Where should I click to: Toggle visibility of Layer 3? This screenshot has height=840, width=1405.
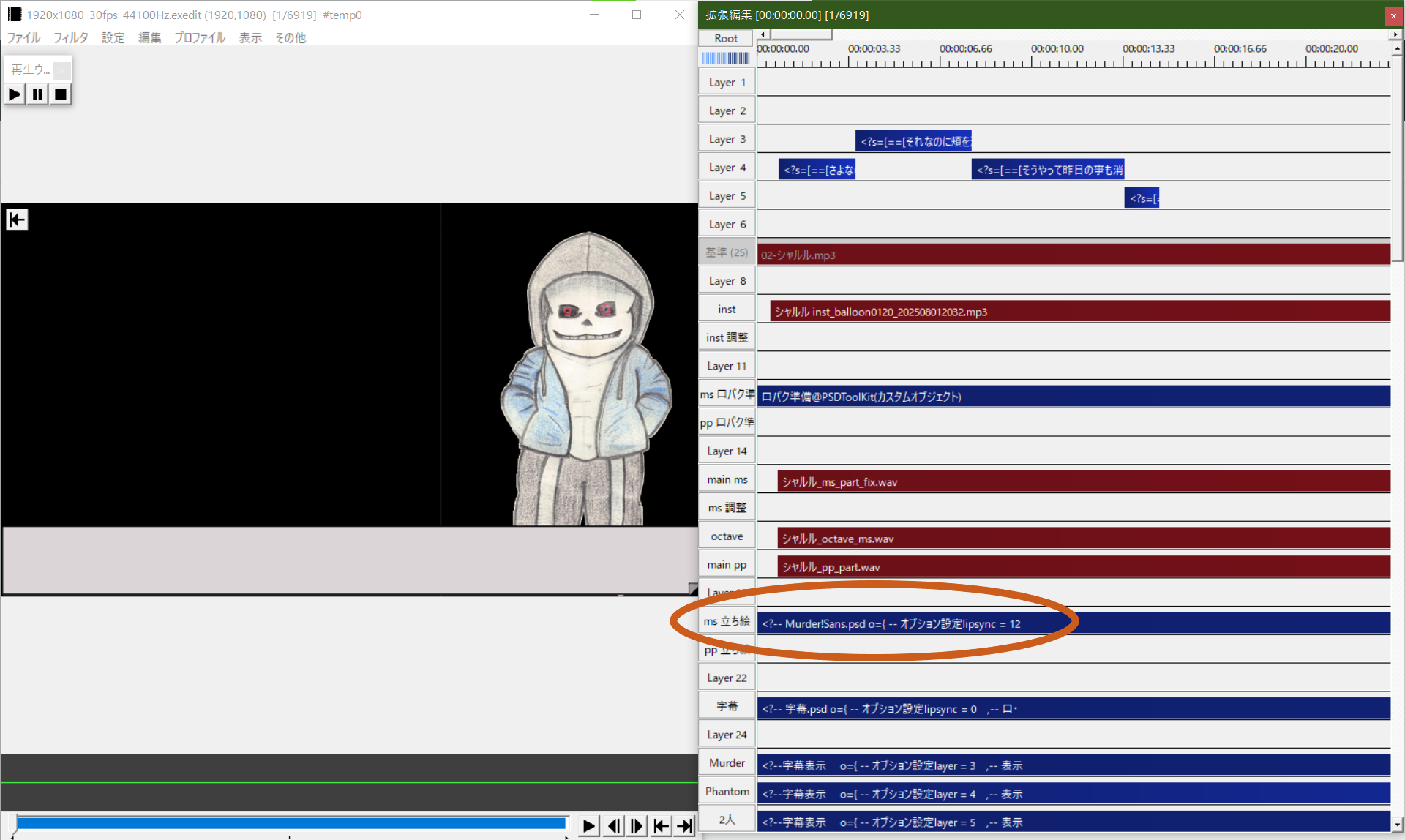pyautogui.click(x=727, y=139)
